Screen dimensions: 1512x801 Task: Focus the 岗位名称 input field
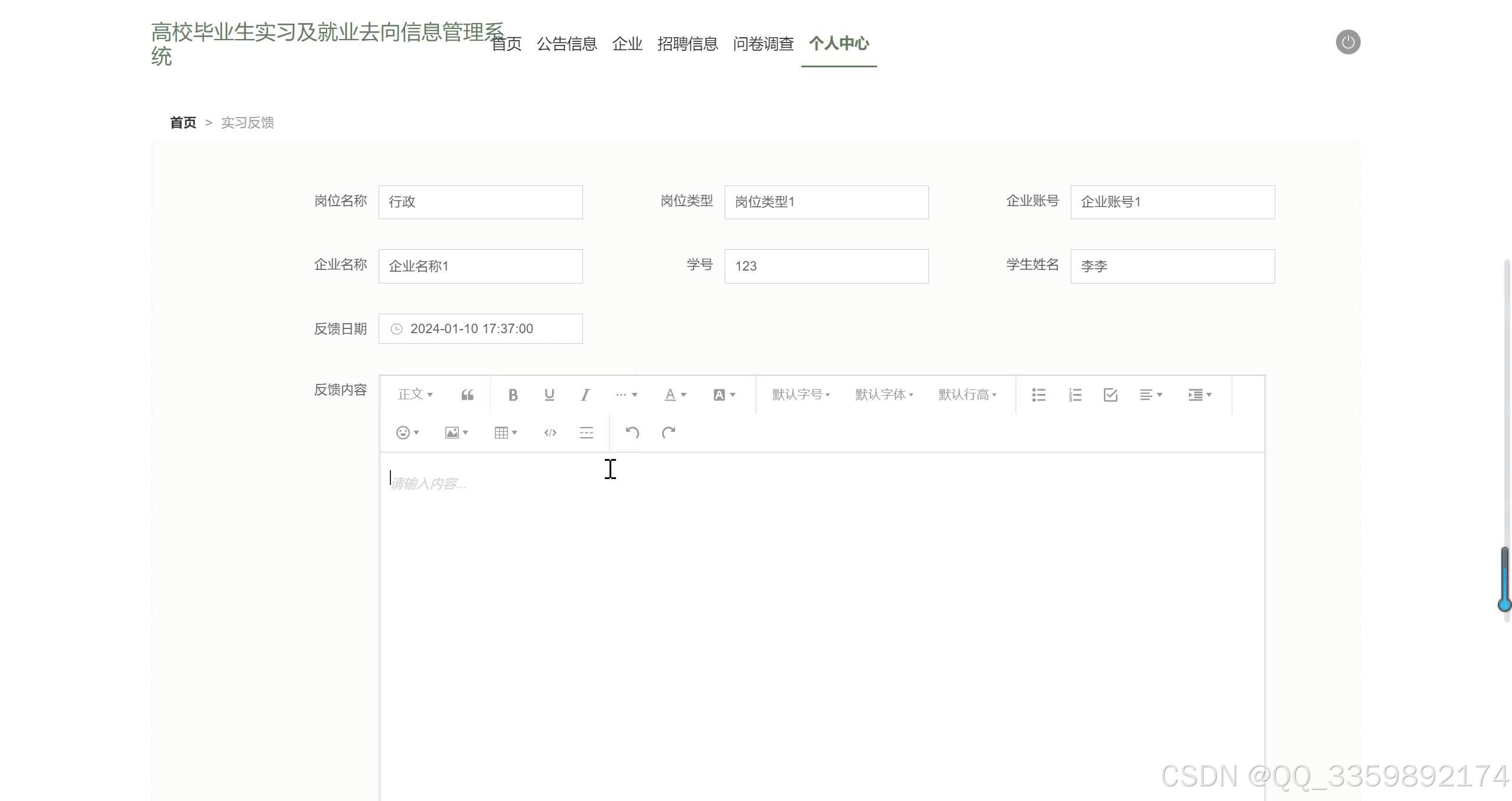(x=480, y=202)
